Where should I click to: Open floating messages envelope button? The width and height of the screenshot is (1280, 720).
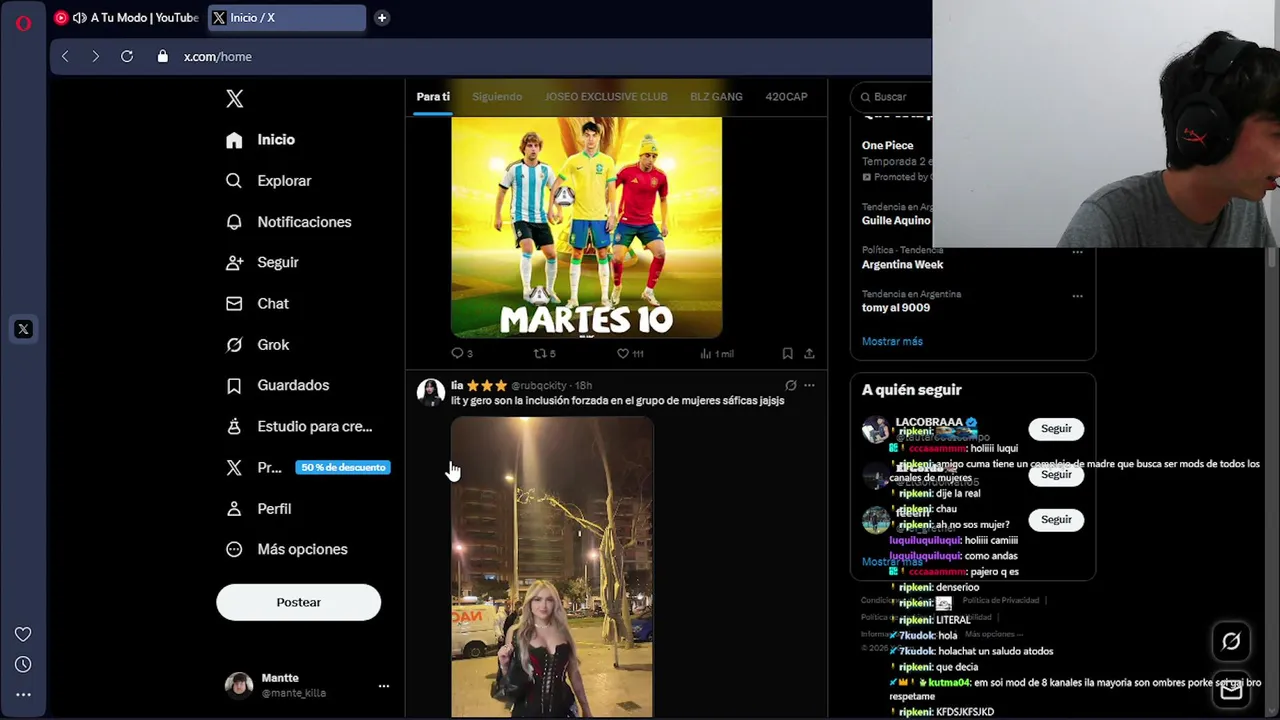pos(1231,690)
